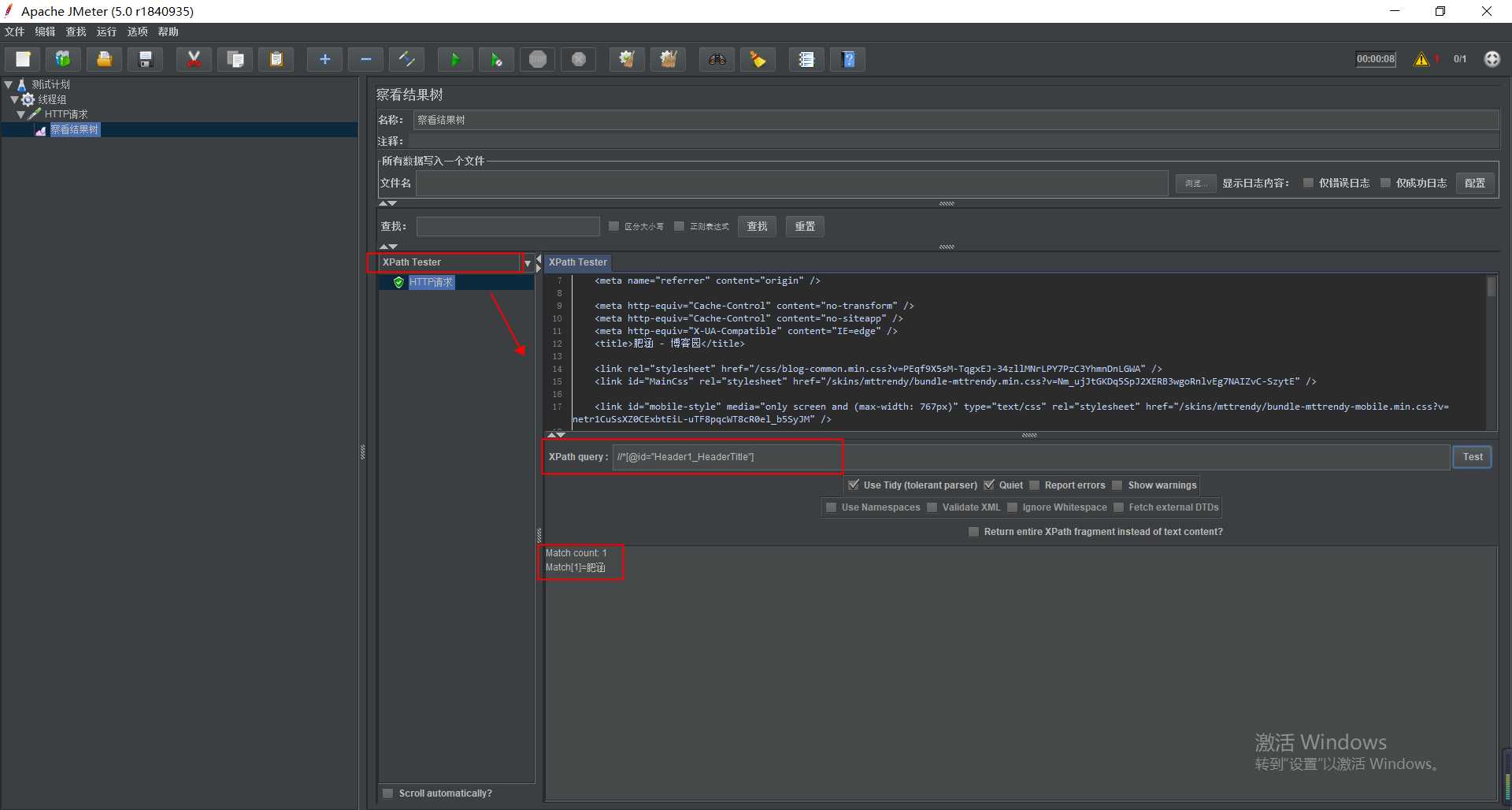The width and height of the screenshot is (1512, 810).
Task: Click the warning triangle log icon
Action: coord(1421,59)
